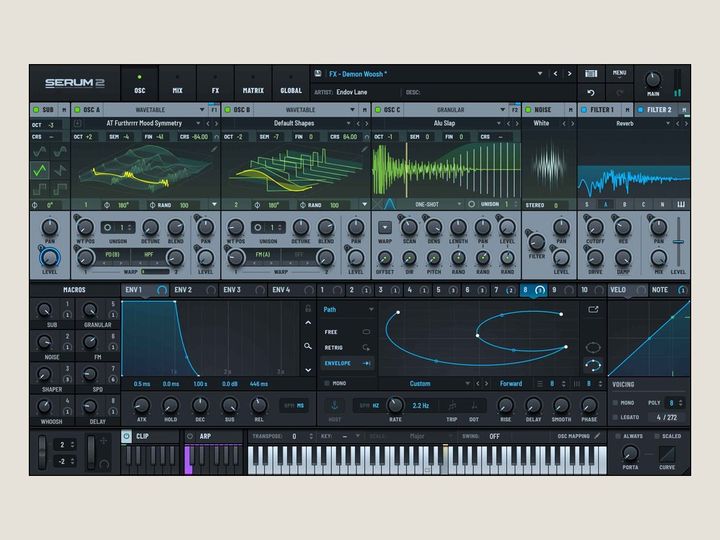Go to previous preset arrow
The image size is (720, 540).
coord(556,73)
